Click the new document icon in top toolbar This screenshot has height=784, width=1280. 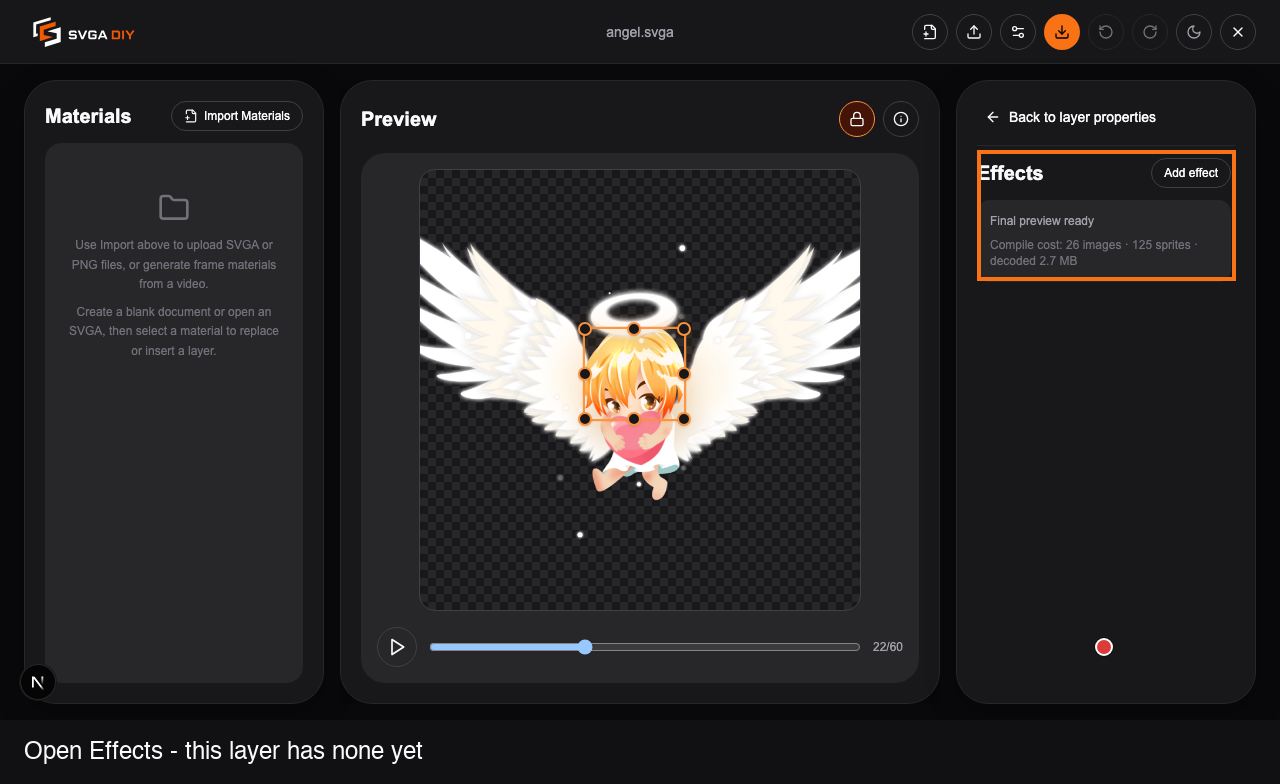coord(930,32)
